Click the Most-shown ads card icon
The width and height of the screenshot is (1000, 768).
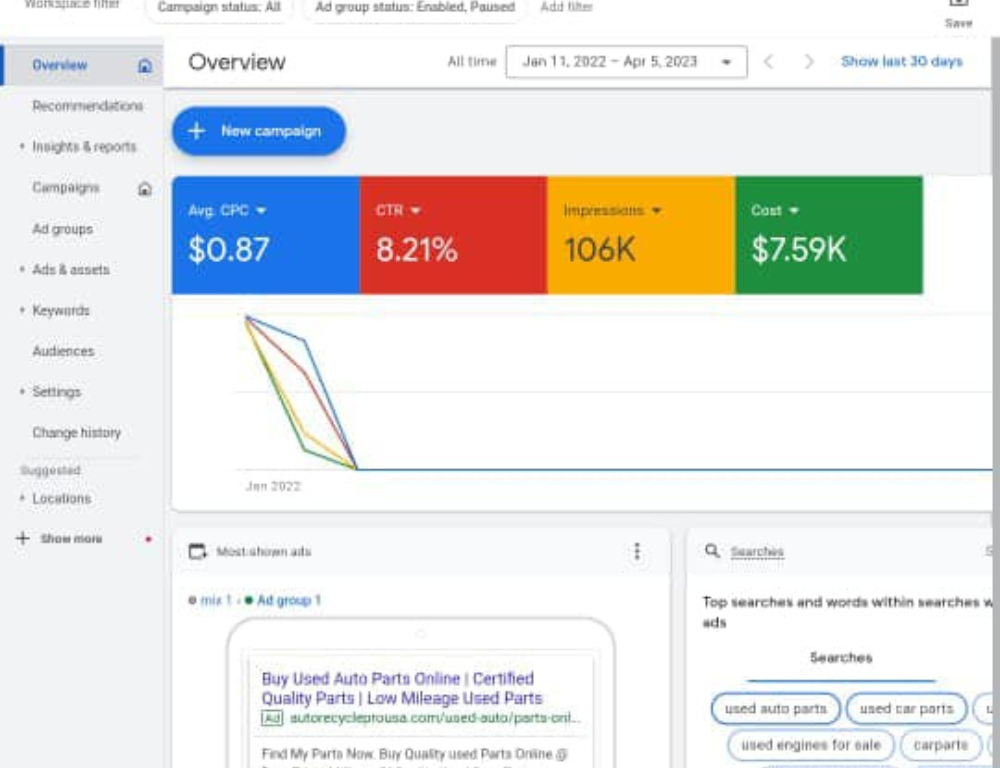197,551
